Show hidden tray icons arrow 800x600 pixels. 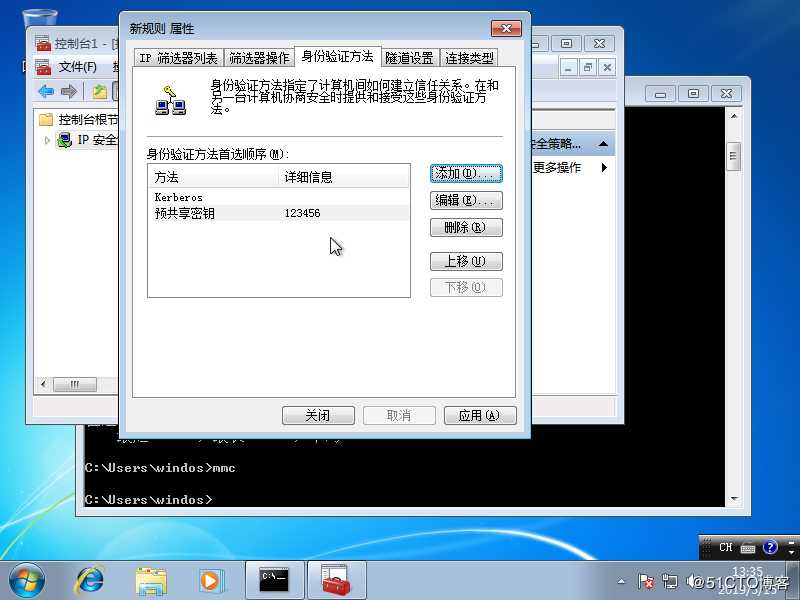(621, 581)
